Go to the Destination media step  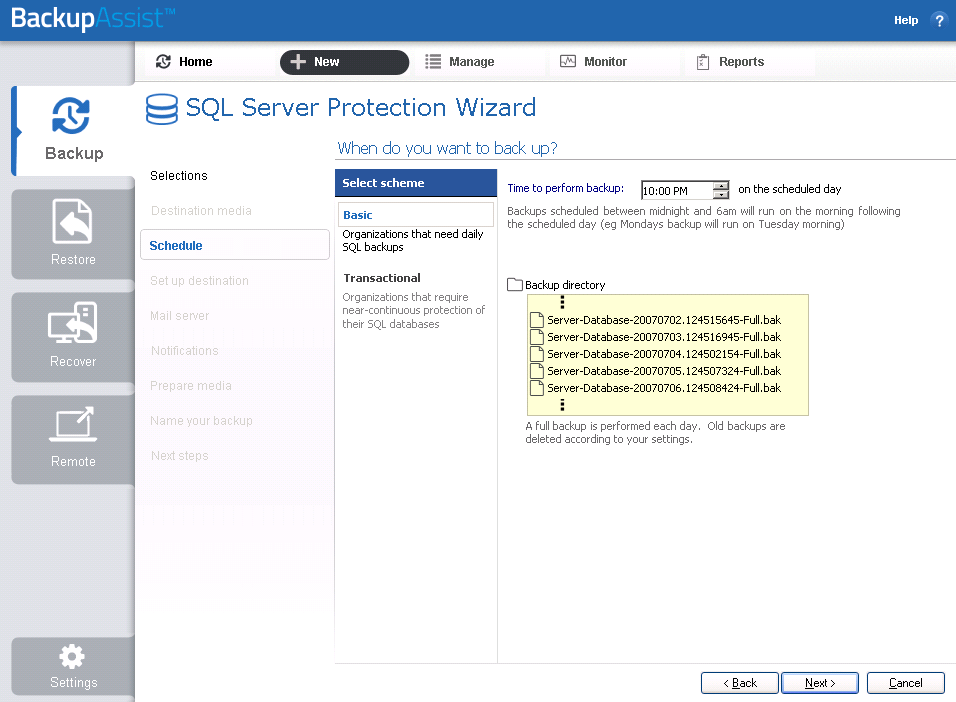pyautogui.click(x=201, y=210)
